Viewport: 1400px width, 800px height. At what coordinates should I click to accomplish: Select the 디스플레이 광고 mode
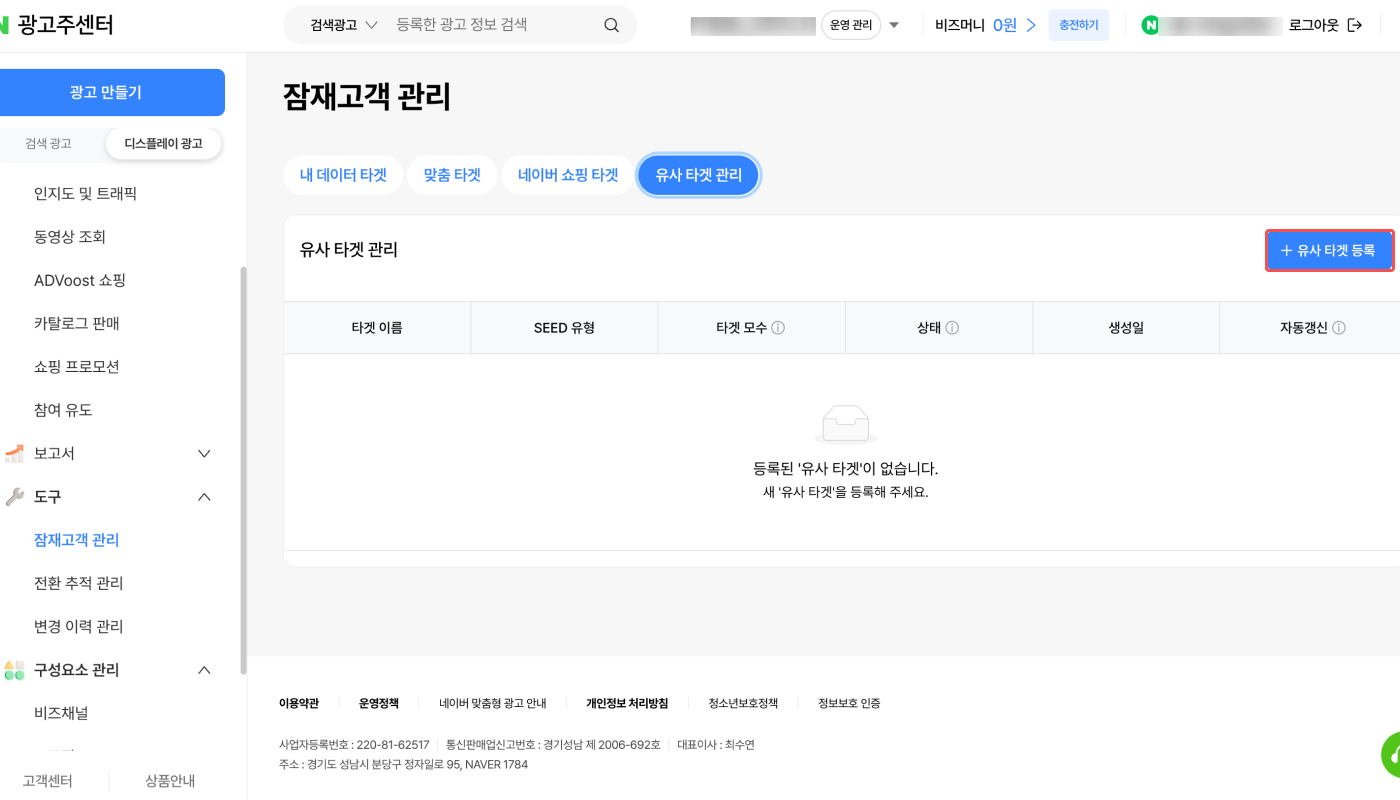pos(163,144)
